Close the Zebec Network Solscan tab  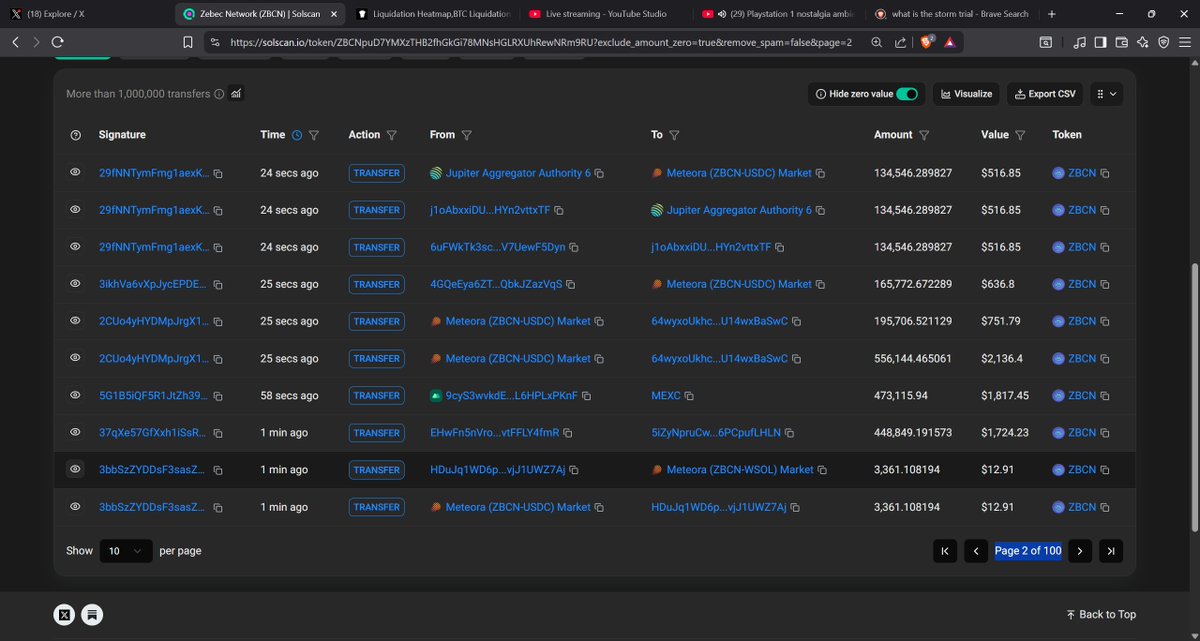click(x=333, y=14)
